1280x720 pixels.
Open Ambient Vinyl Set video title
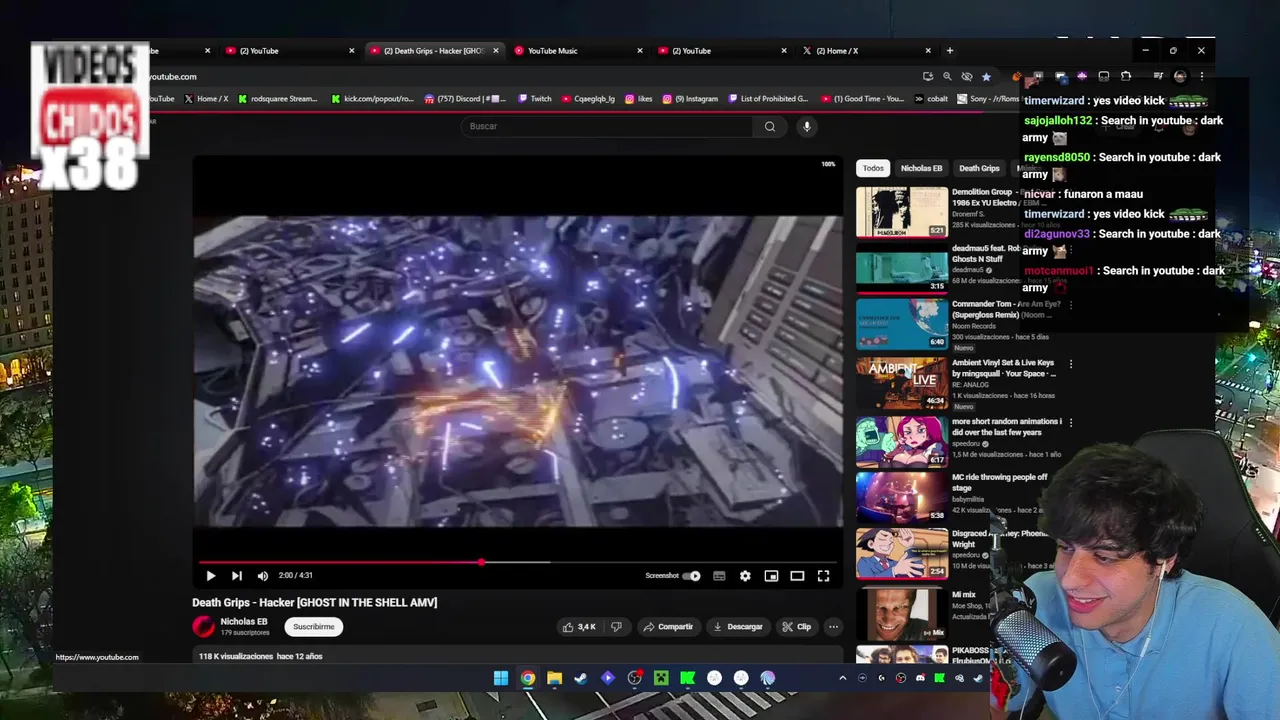pos(1003,368)
